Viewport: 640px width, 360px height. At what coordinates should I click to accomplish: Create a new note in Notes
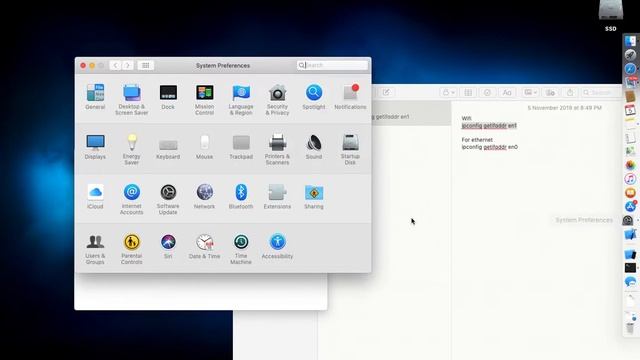click(386, 93)
